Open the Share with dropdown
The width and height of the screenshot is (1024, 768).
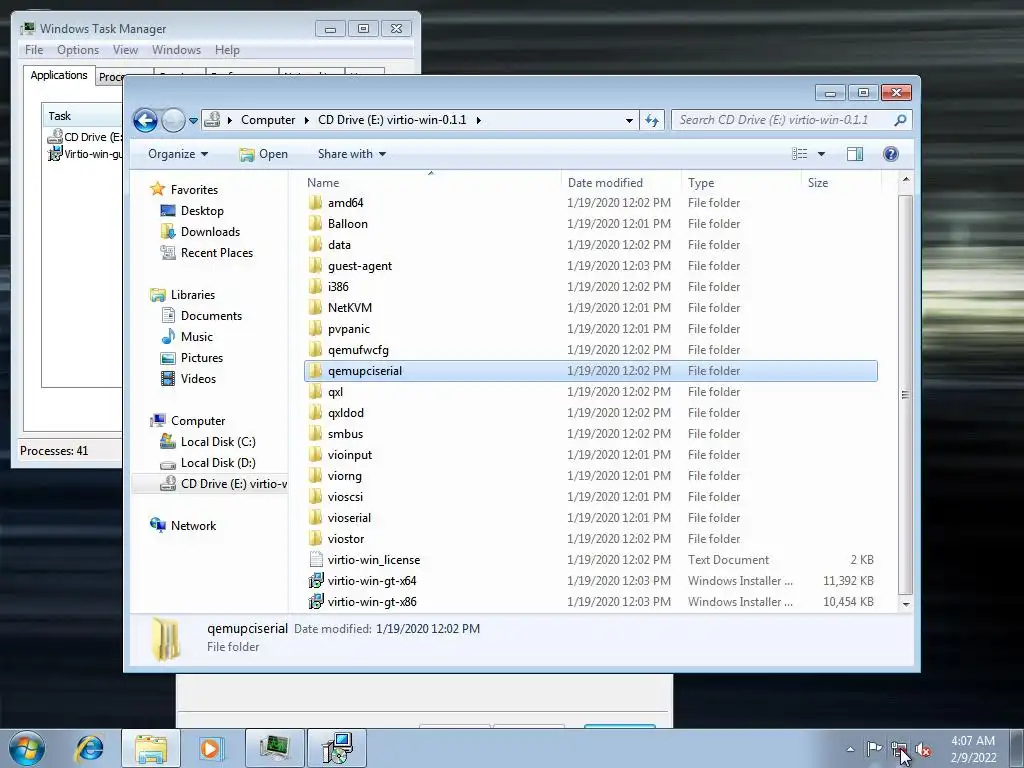click(351, 154)
